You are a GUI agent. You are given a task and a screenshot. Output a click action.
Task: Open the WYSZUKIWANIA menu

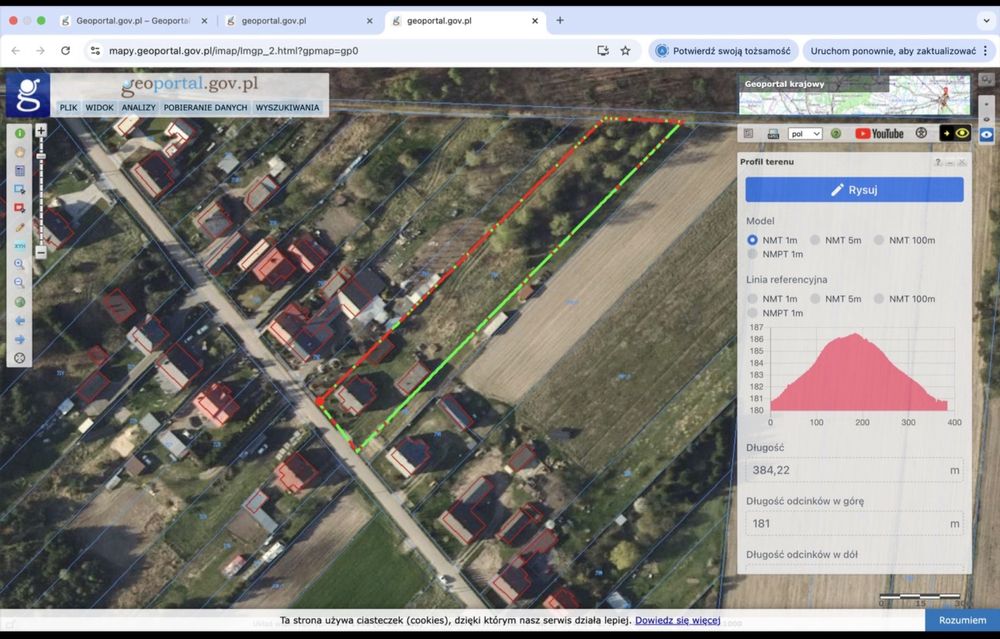[287, 107]
